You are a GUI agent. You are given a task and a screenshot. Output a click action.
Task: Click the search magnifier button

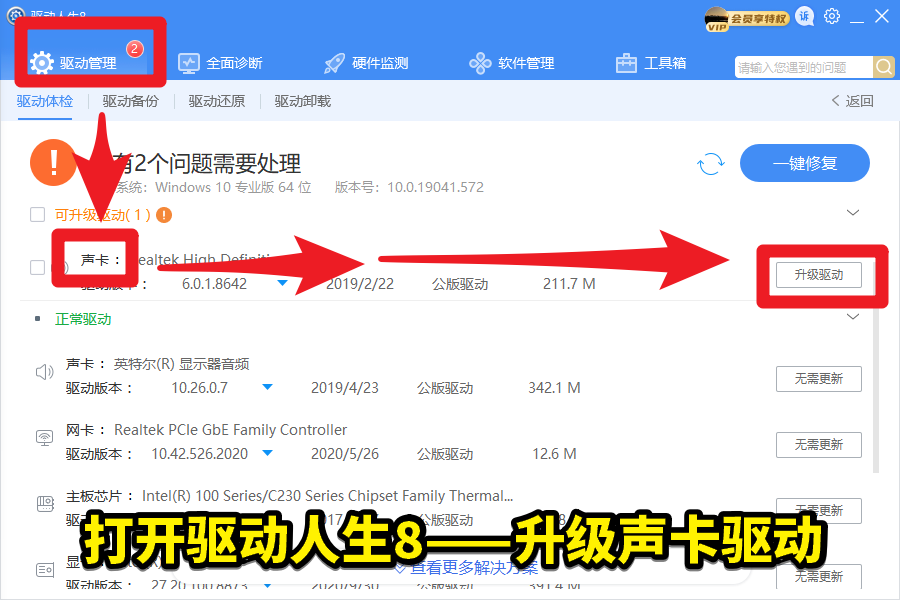click(x=883, y=67)
